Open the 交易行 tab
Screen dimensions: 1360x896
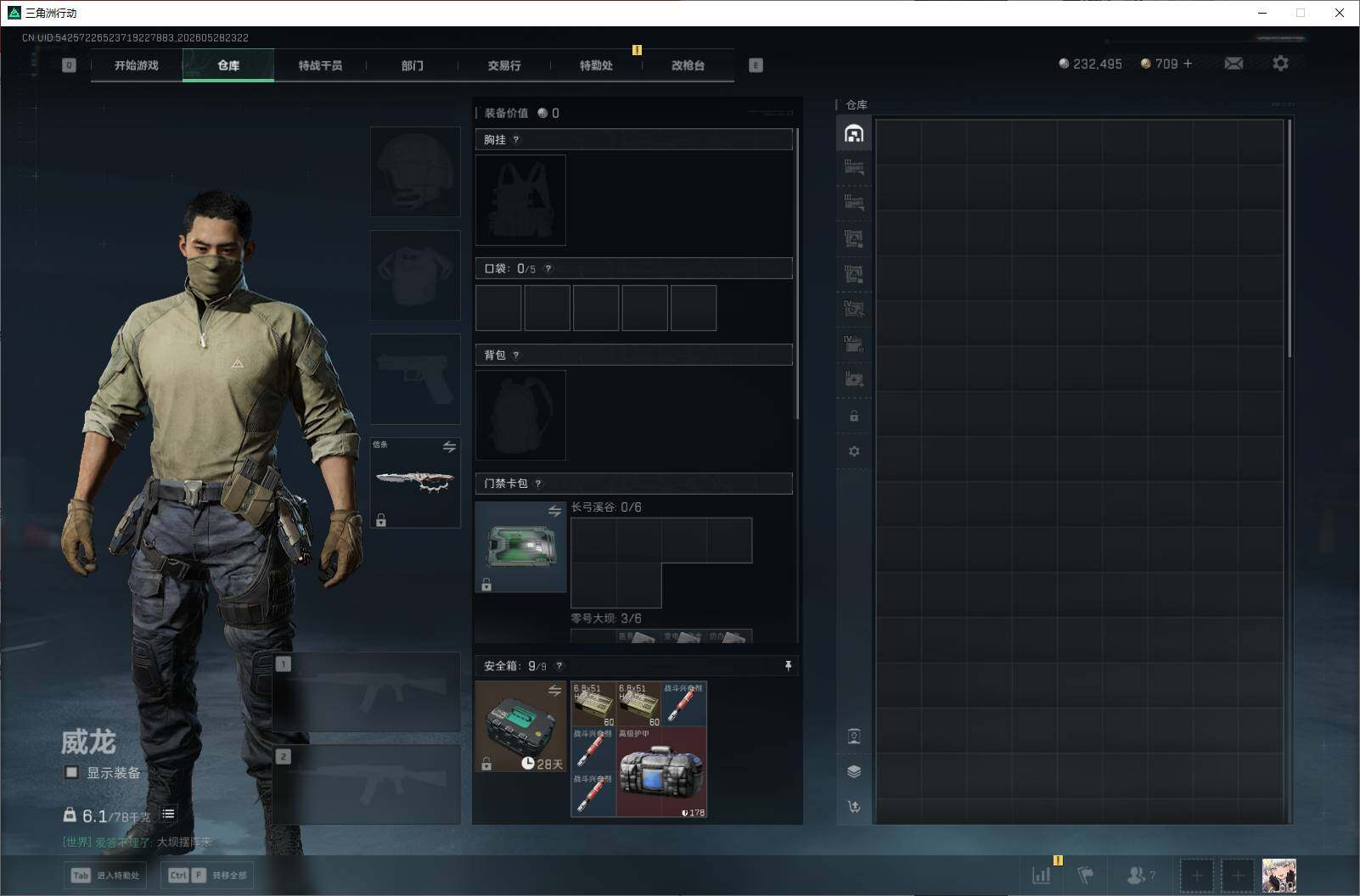tap(504, 65)
